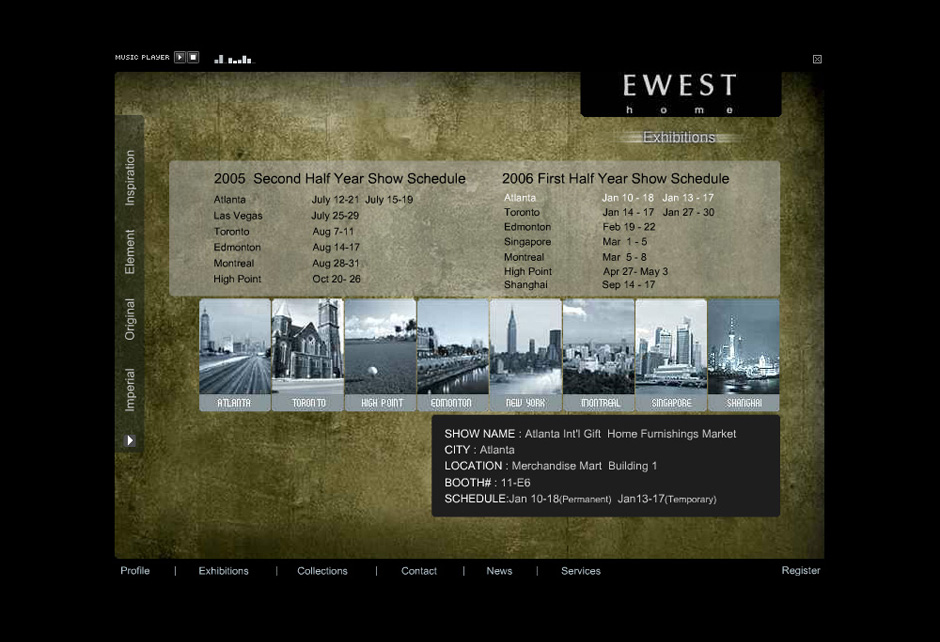The width and height of the screenshot is (940, 642).
Task: Close the site window with the X icon
Action: click(817, 59)
